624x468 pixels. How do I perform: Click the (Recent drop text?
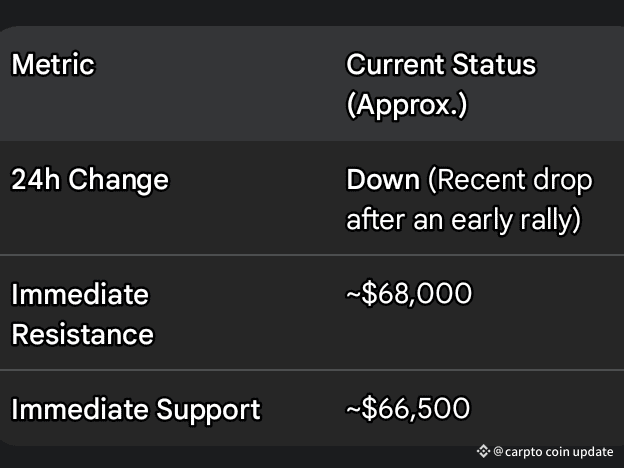510,181
